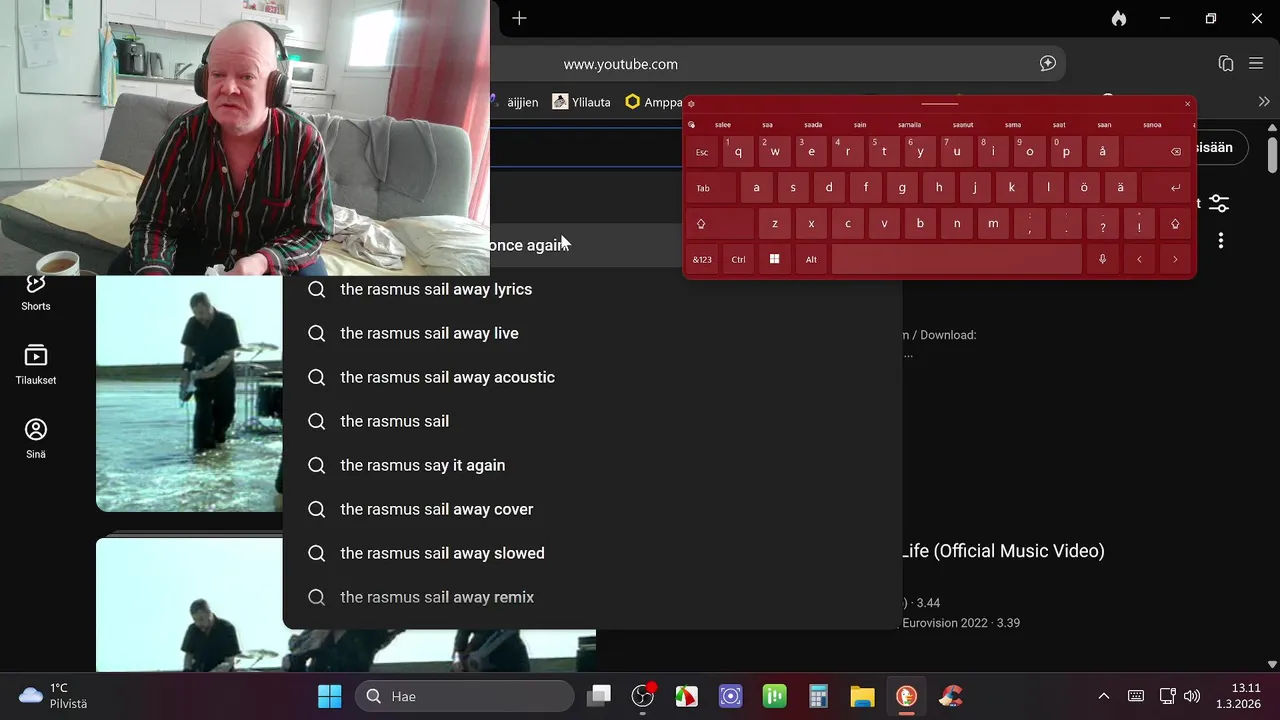Tap the return key on touch keyboard
This screenshot has height=720, width=1280.
1167,187
